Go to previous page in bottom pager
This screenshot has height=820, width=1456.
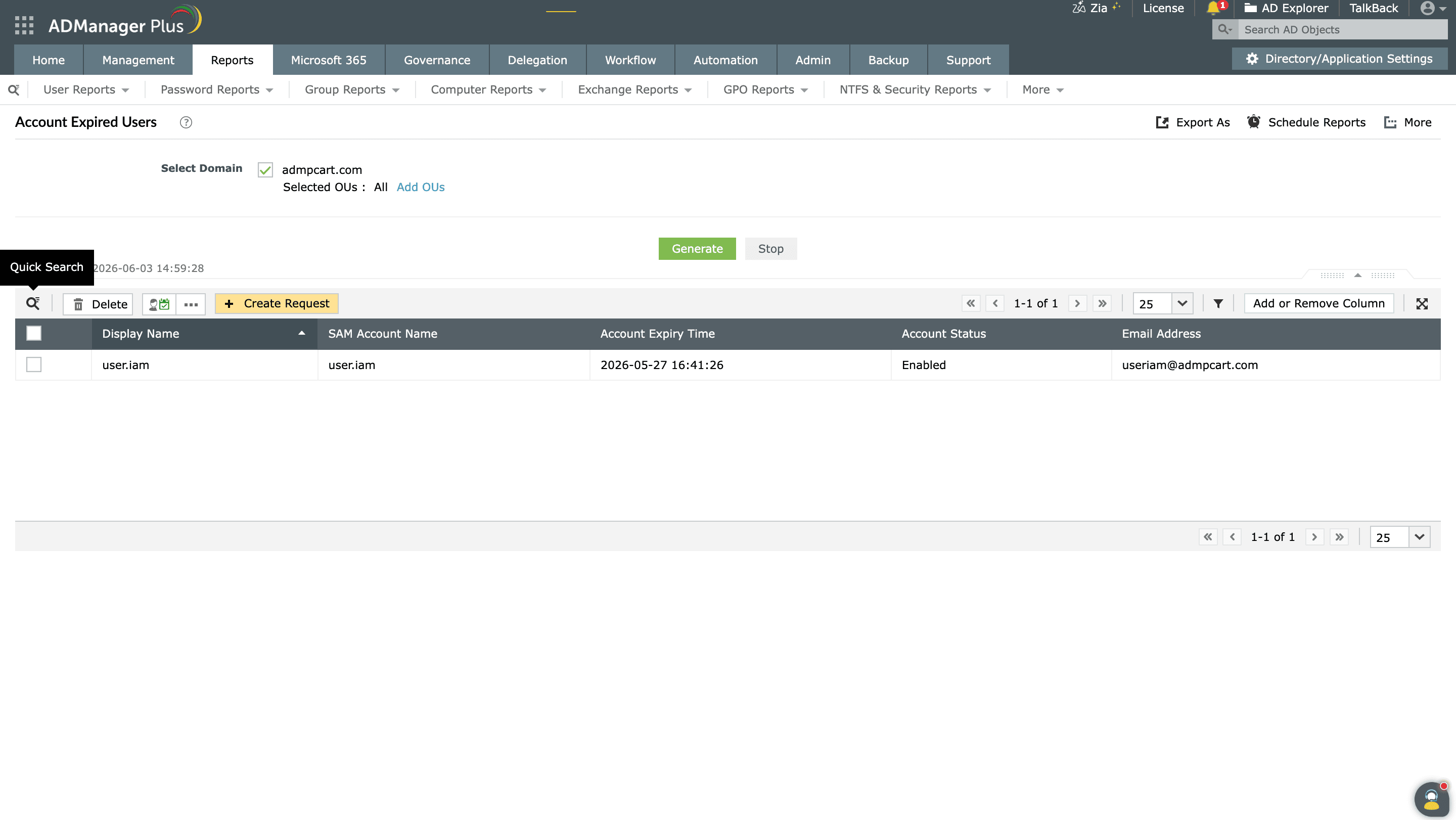1232,537
